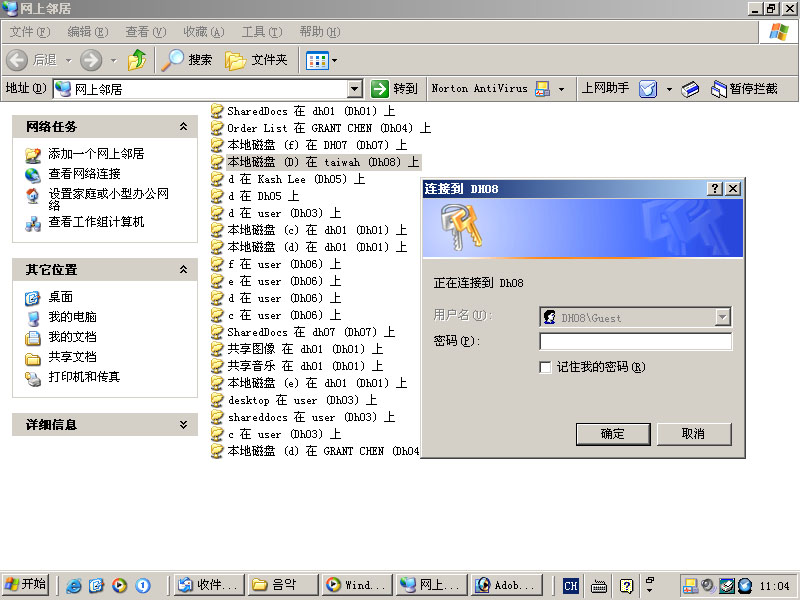Open Norton AntiVirus dropdown arrow
This screenshot has width=800, height=600.
tap(562, 89)
